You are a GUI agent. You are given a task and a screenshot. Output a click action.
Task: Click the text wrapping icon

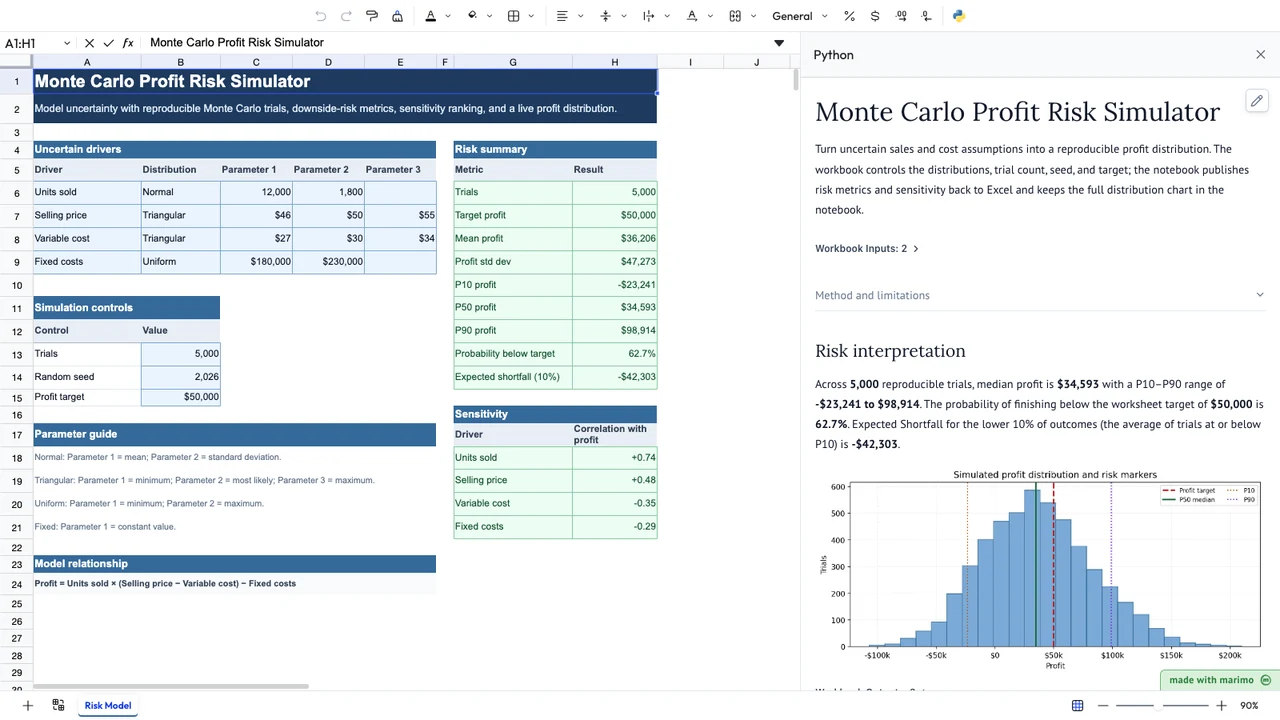coord(648,16)
